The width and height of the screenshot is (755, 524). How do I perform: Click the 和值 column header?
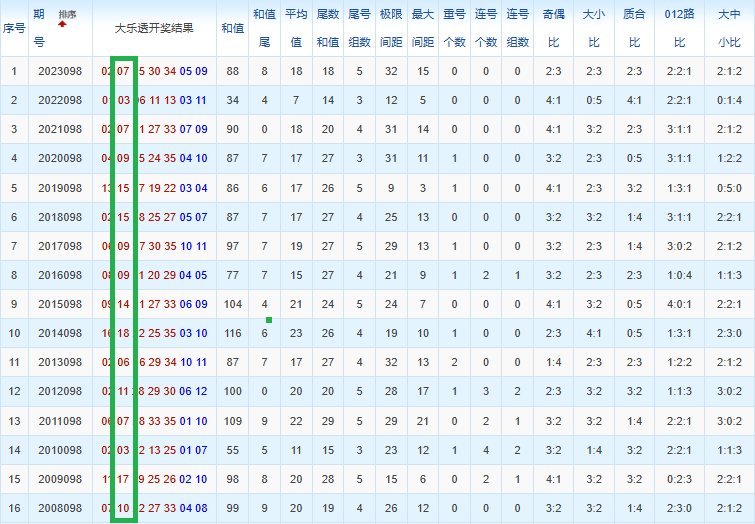pyautogui.click(x=233, y=28)
